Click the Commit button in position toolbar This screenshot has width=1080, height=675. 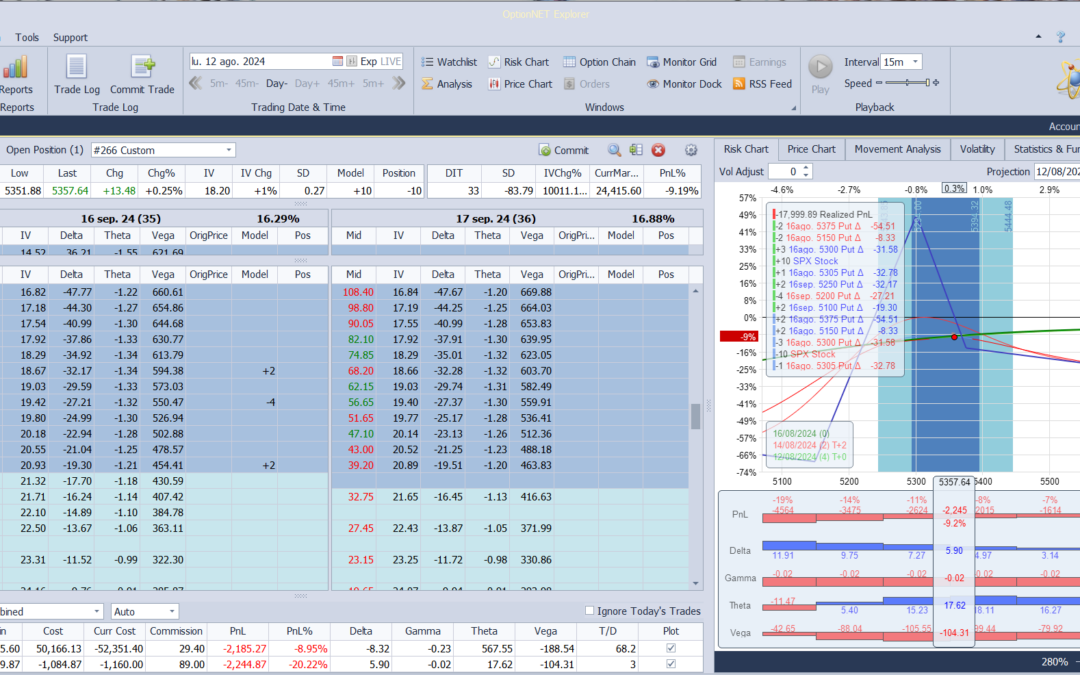click(x=563, y=150)
